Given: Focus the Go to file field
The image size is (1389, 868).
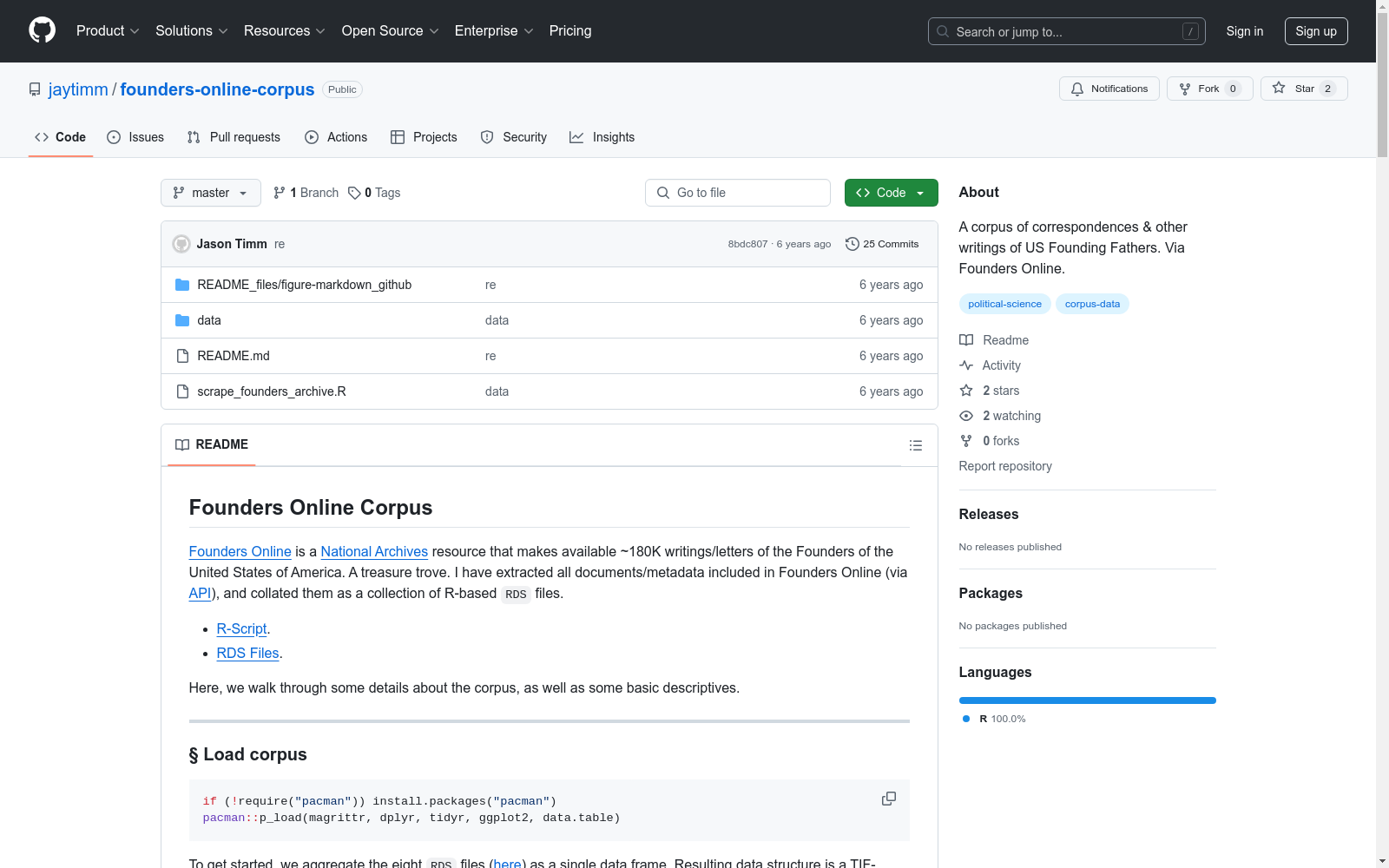Looking at the screenshot, I should coord(738,193).
